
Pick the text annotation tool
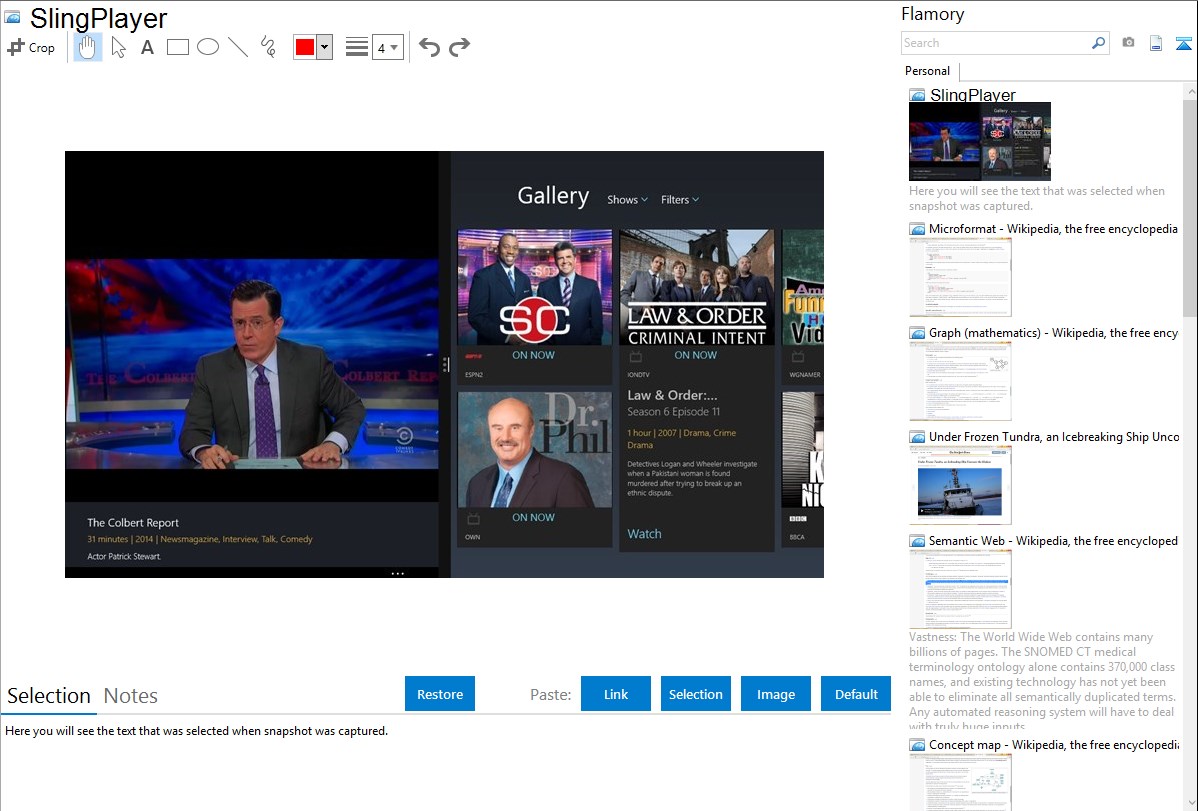pyautogui.click(x=147, y=47)
